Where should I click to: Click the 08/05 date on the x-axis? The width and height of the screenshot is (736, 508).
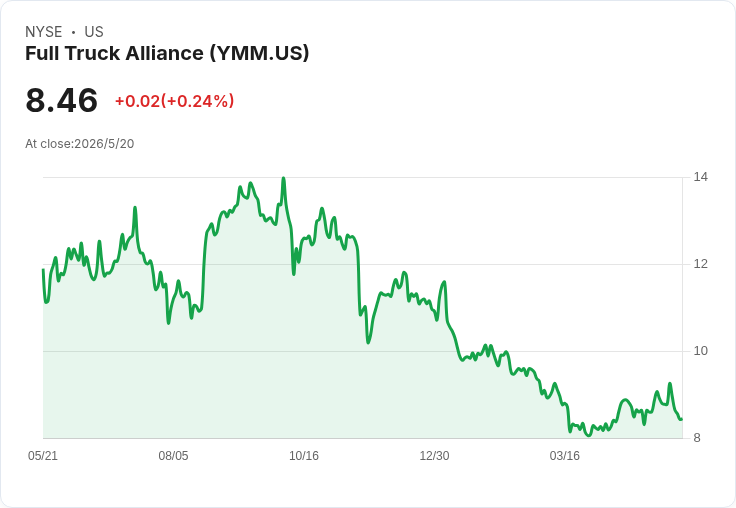coord(173,456)
